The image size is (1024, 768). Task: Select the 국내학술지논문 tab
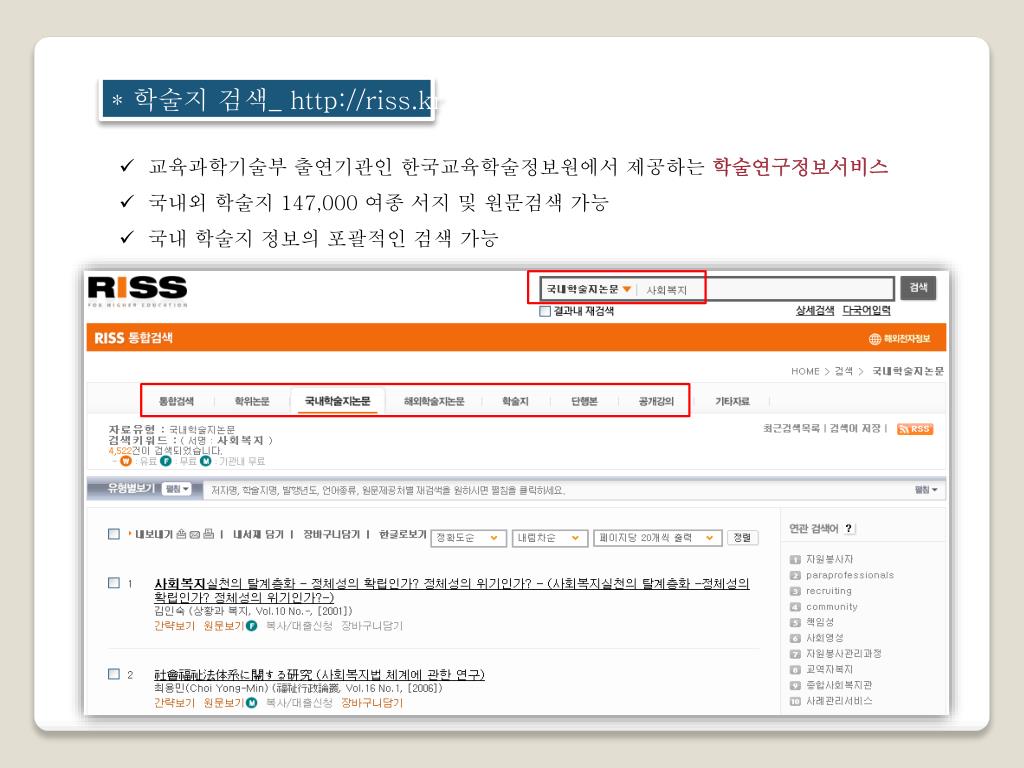click(337, 401)
